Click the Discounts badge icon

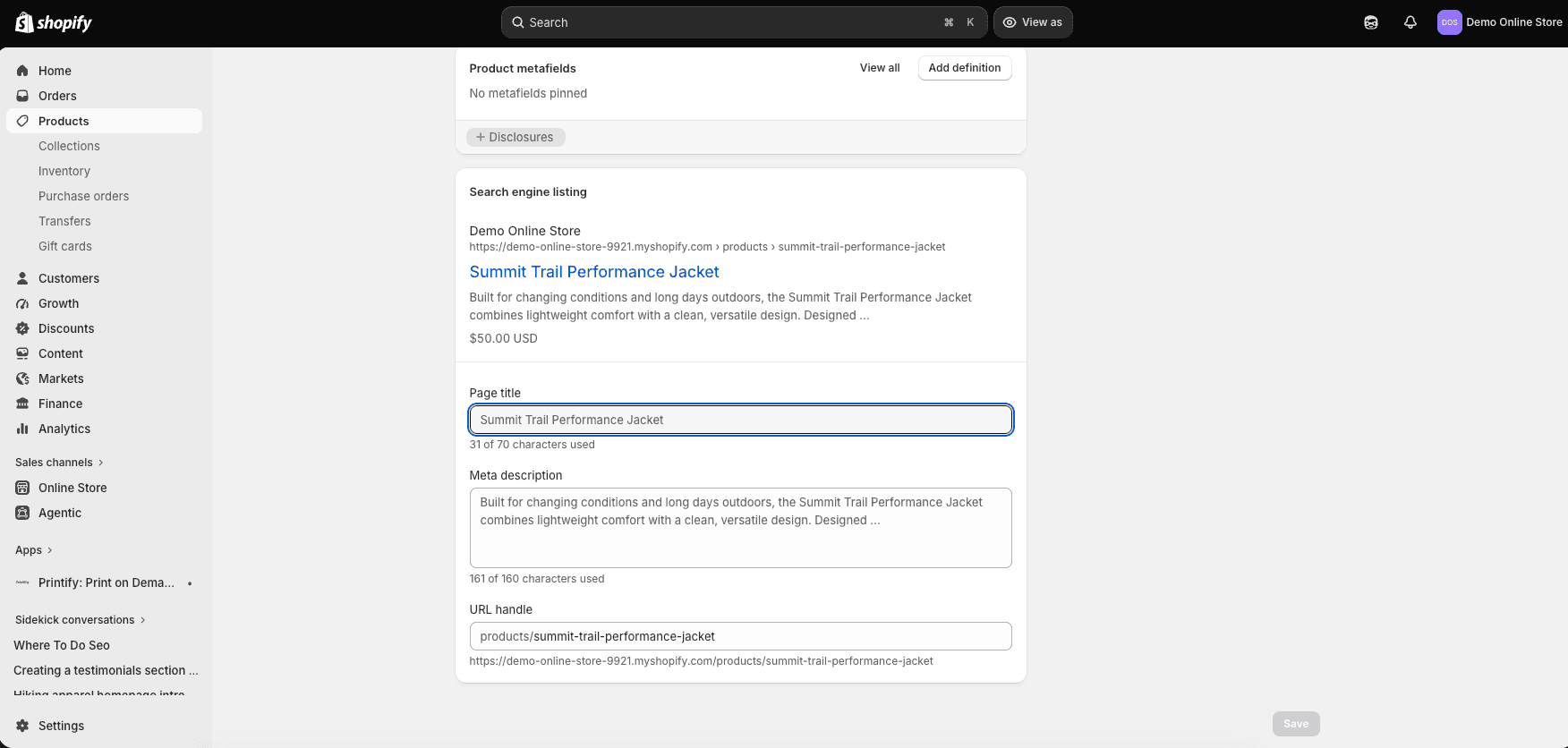(x=22, y=328)
